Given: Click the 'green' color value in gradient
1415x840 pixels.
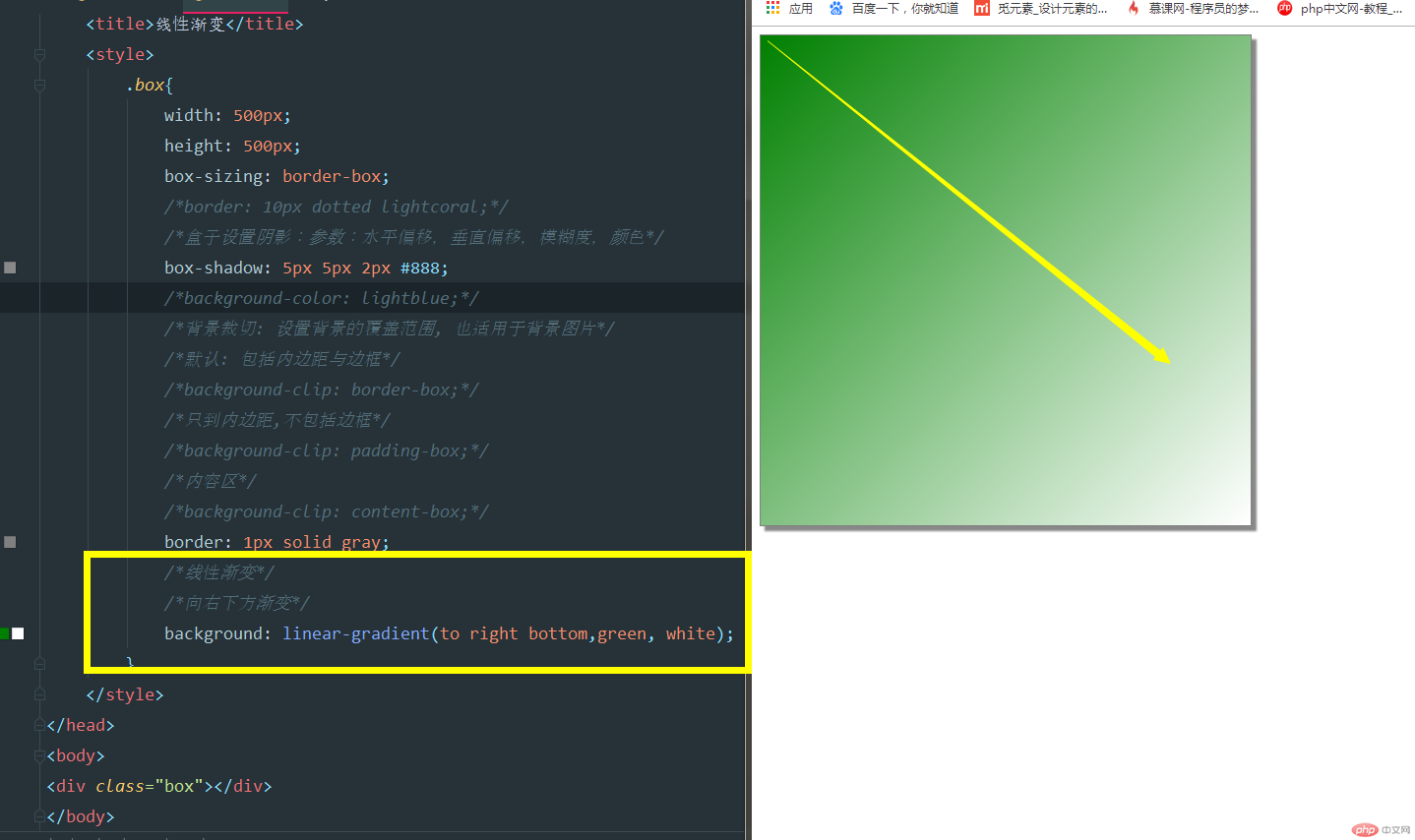Looking at the screenshot, I should click(622, 633).
